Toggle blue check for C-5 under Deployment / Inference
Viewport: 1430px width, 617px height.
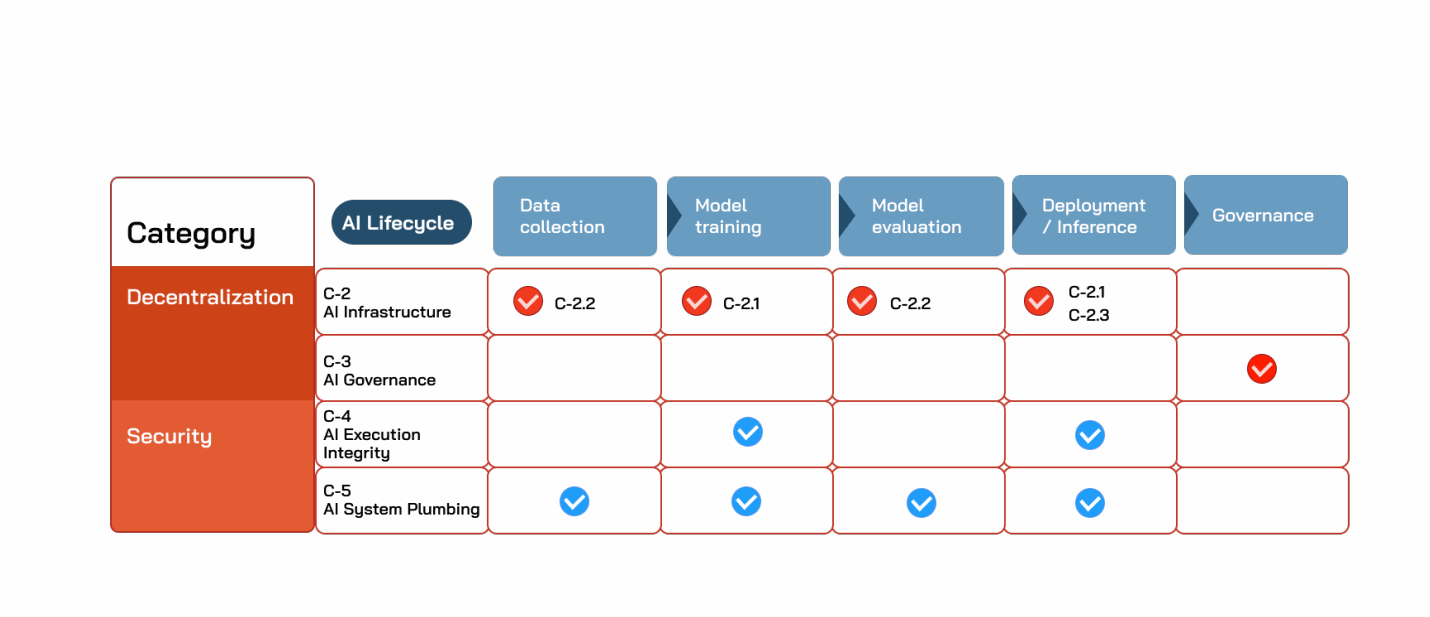coord(1090,503)
